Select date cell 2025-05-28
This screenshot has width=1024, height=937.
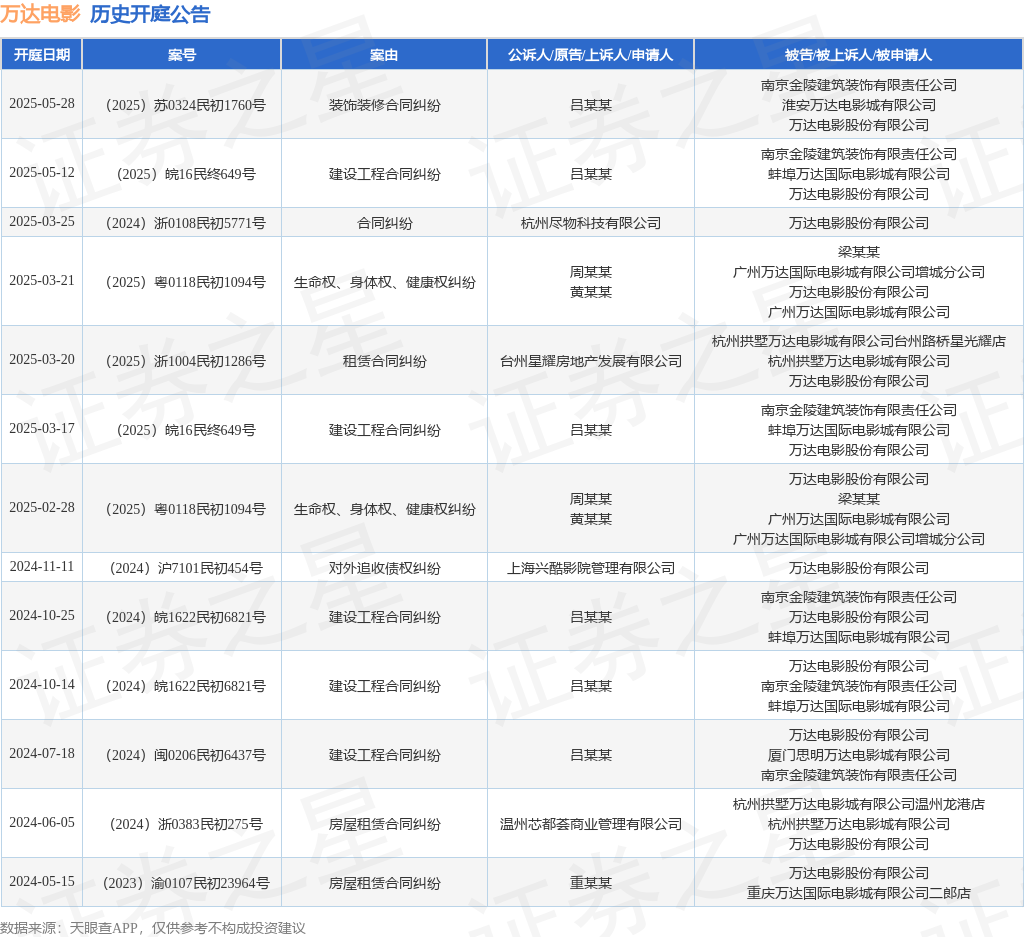pos(42,104)
